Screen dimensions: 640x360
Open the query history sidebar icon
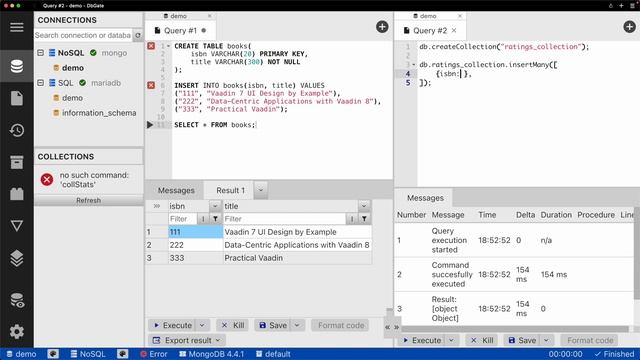pos(17,130)
